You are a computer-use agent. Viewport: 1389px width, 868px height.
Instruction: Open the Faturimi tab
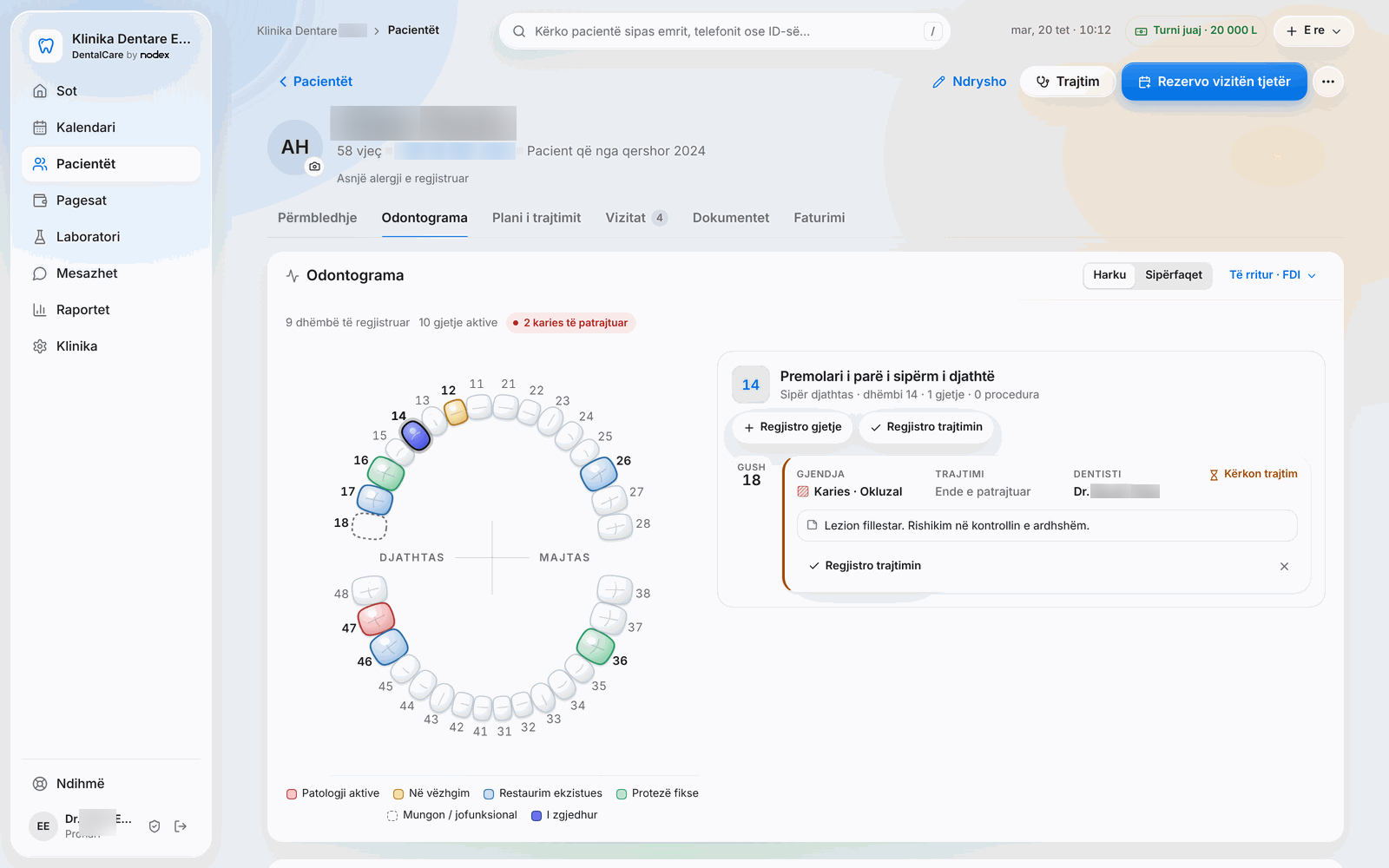point(819,218)
